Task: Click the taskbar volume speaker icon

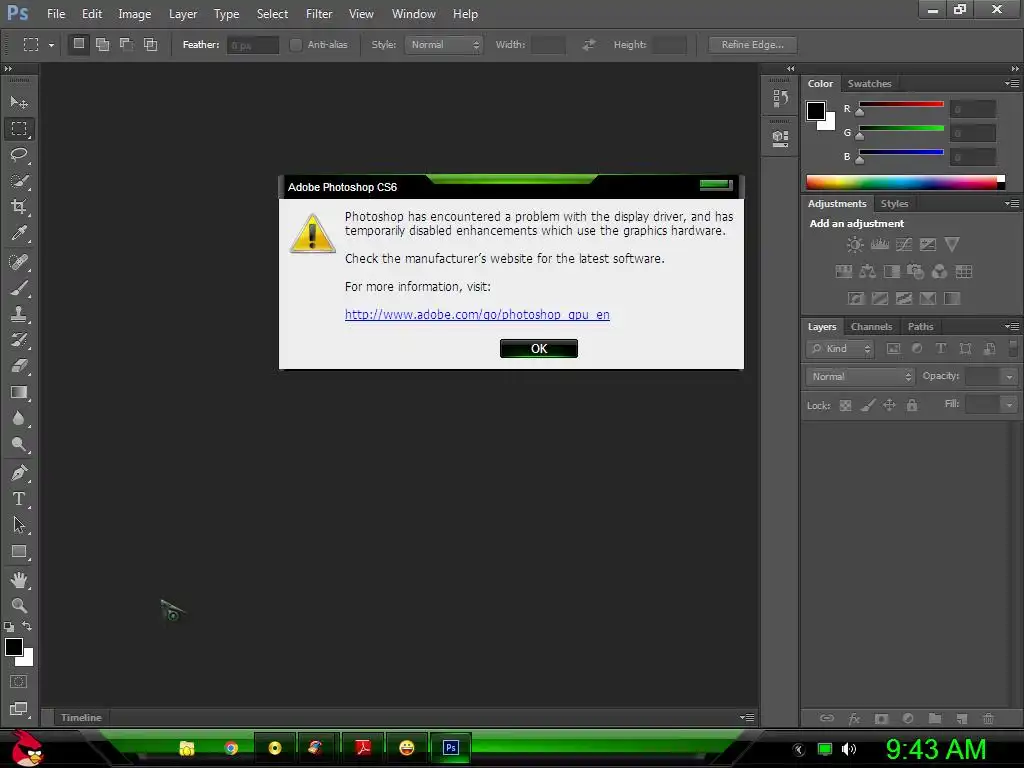Action: [849, 749]
